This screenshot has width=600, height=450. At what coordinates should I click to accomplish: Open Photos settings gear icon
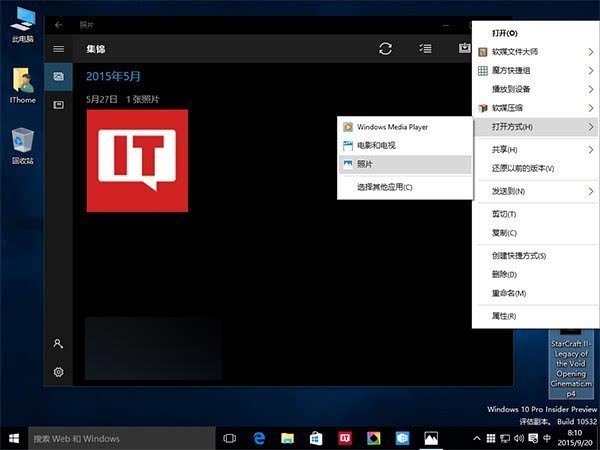59,372
